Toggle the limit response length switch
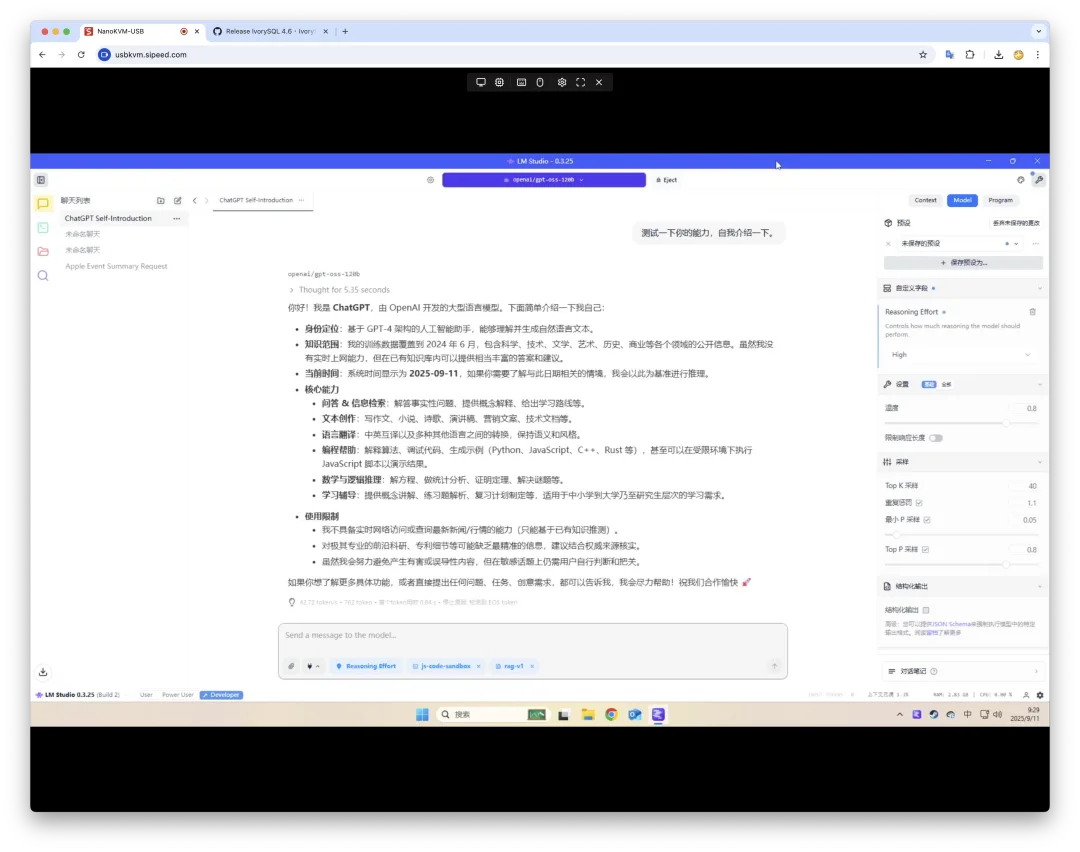The width and height of the screenshot is (1080, 852). pyautogui.click(x=935, y=438)
